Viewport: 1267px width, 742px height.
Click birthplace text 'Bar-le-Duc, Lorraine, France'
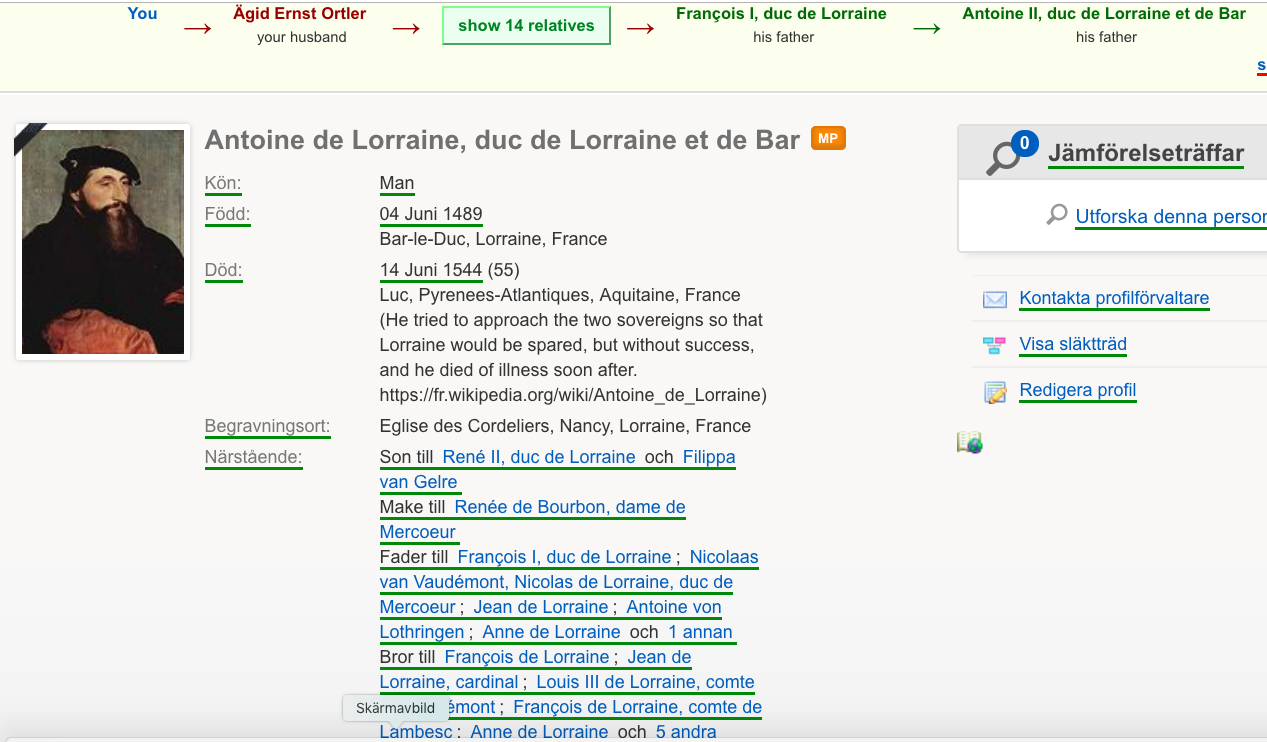tap(493, 239)
